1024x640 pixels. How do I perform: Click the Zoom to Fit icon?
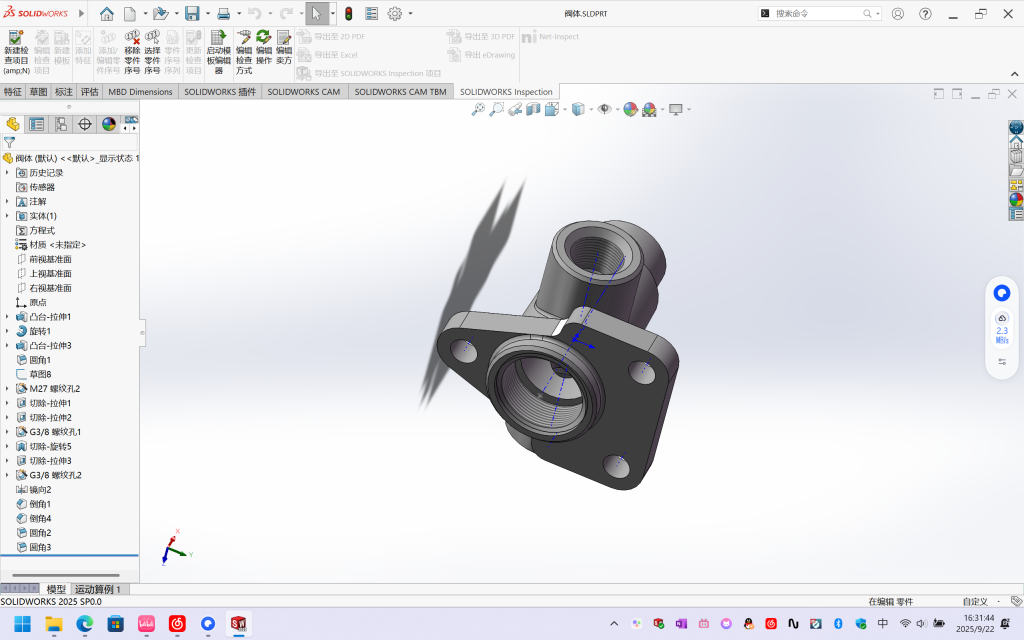(478, 109)
